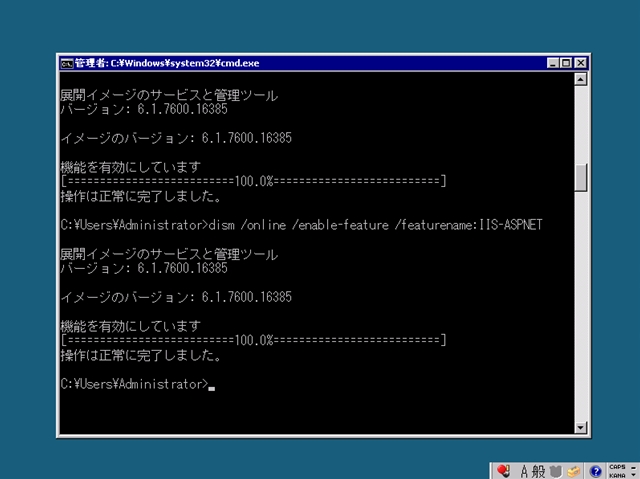This screenshot has width=640, height=479.
Task: Open language bar options dropdown arrow
Action: click(633, 475)
